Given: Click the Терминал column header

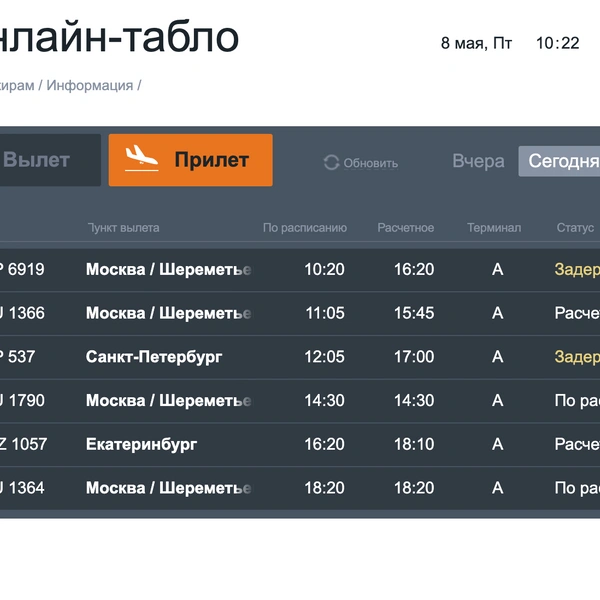Looking at the screenshot, I should [x=494, y=228].
